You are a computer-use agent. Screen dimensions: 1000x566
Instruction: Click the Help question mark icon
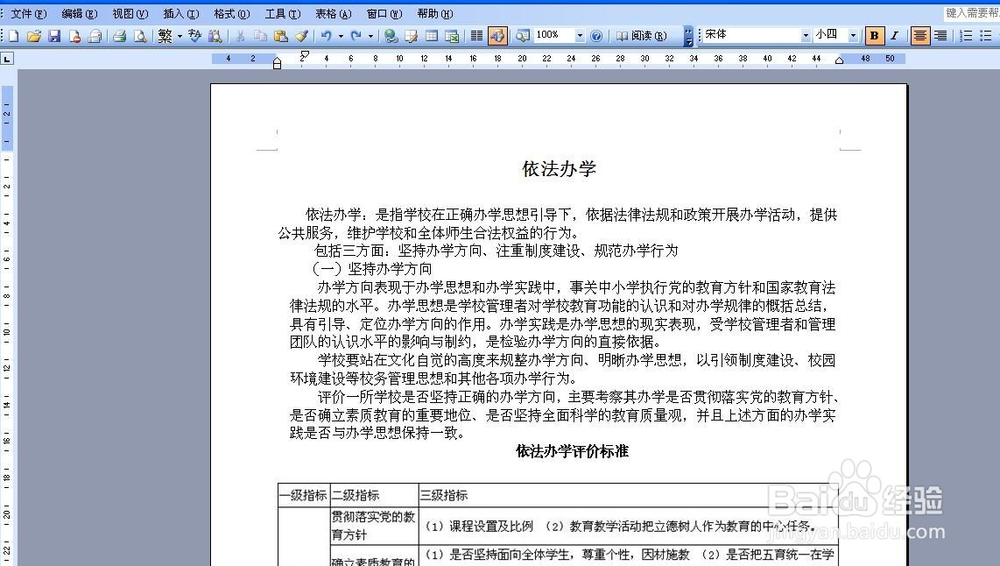pos(596,36)
